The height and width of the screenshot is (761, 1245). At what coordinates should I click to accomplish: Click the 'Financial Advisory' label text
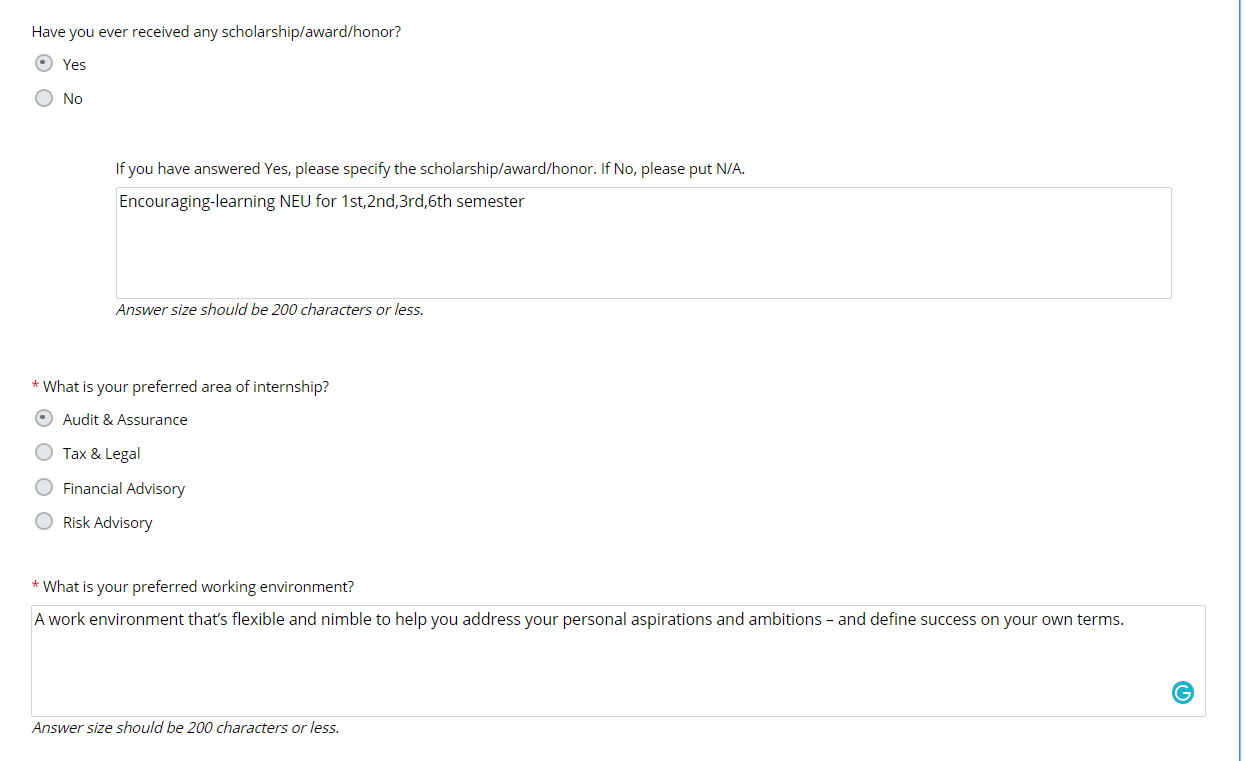point(124,489)
